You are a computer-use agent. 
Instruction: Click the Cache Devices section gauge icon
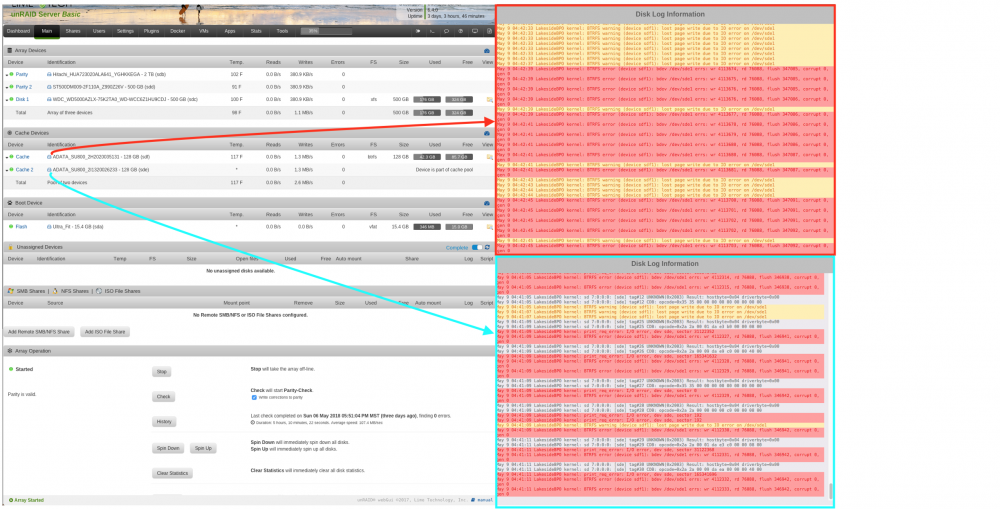[487, 133]
